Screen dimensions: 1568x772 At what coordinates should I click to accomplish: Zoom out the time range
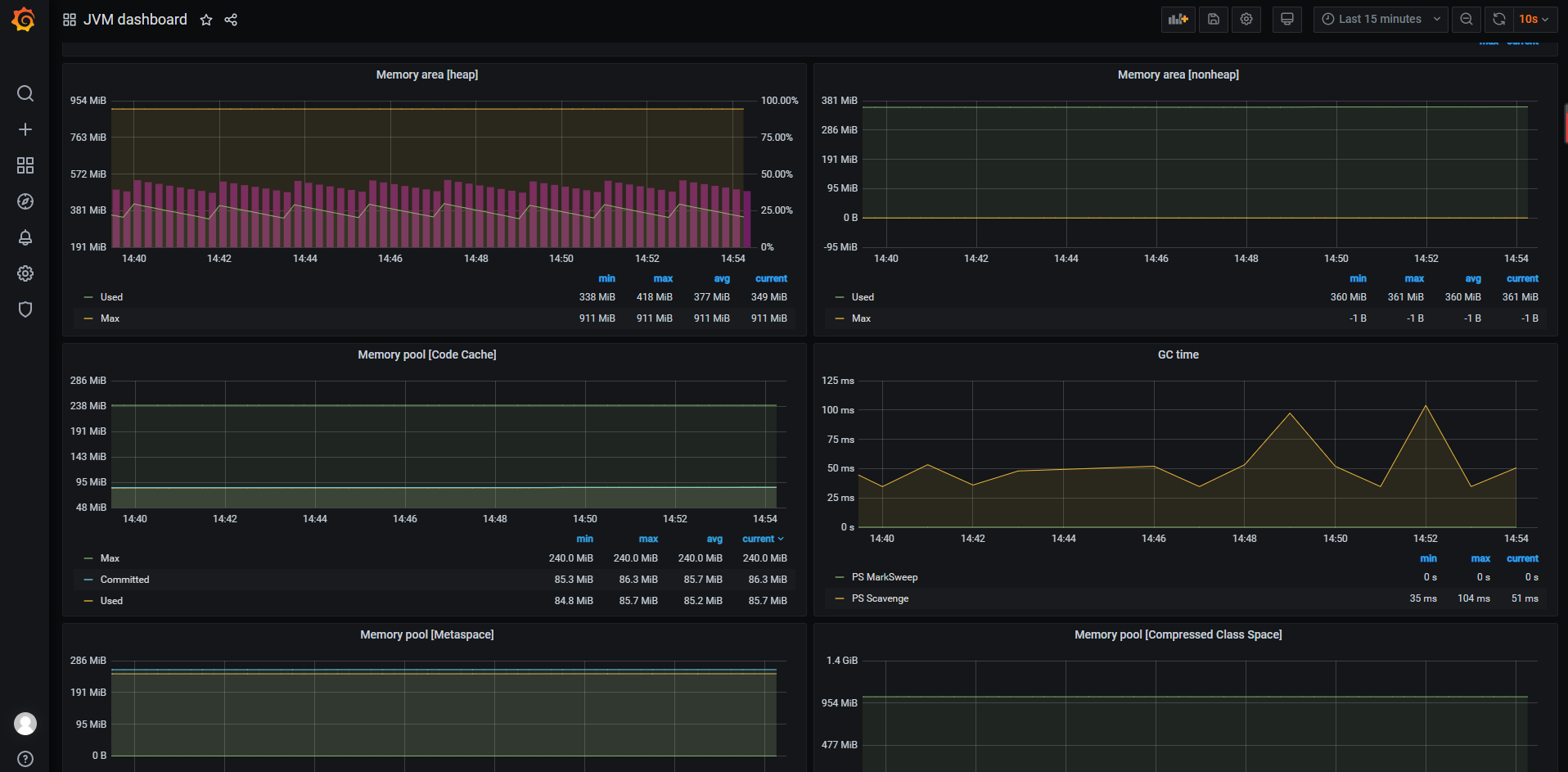tap(1467, 19)
